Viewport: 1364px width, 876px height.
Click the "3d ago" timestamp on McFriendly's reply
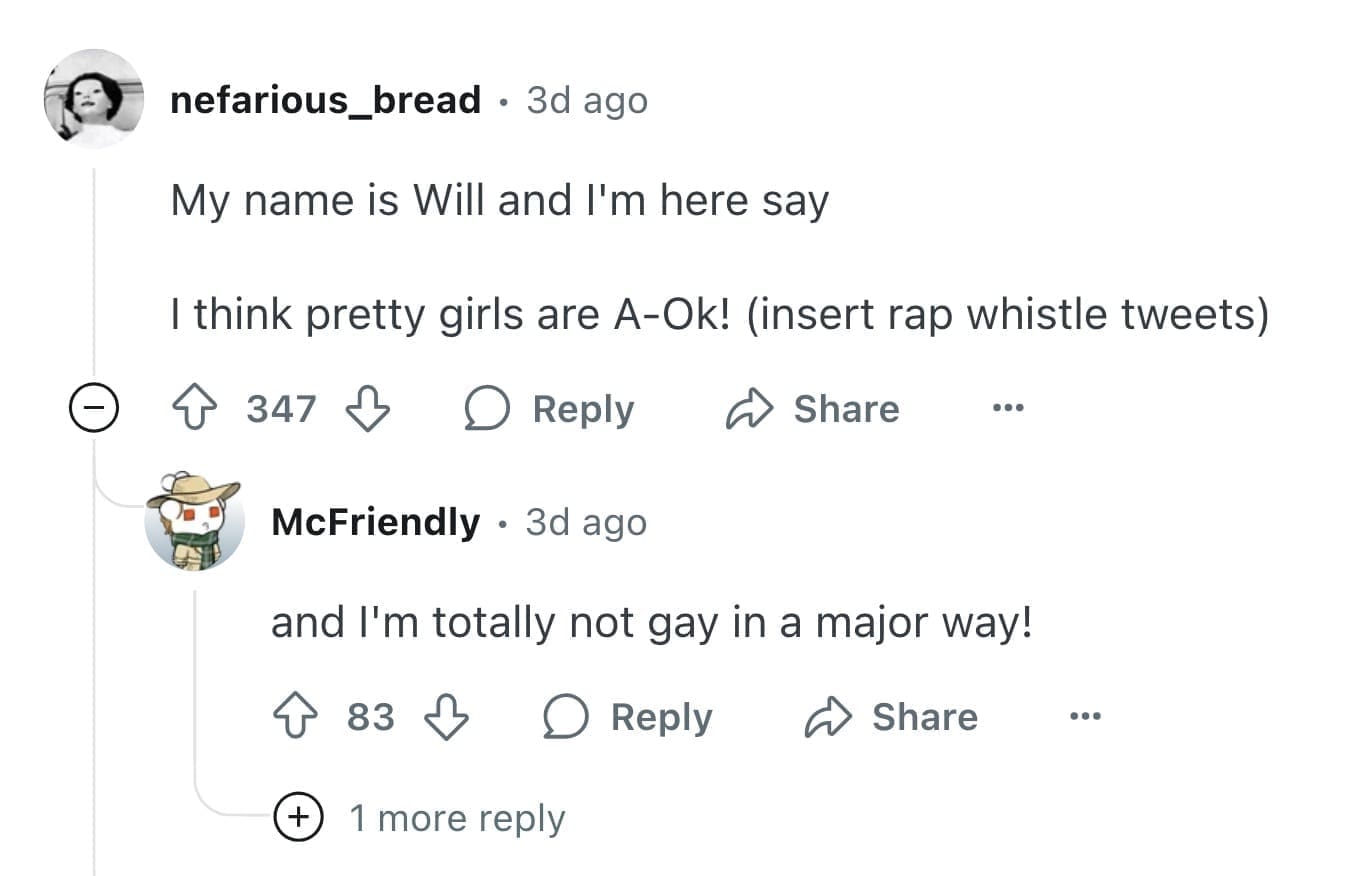click(586, 522)
